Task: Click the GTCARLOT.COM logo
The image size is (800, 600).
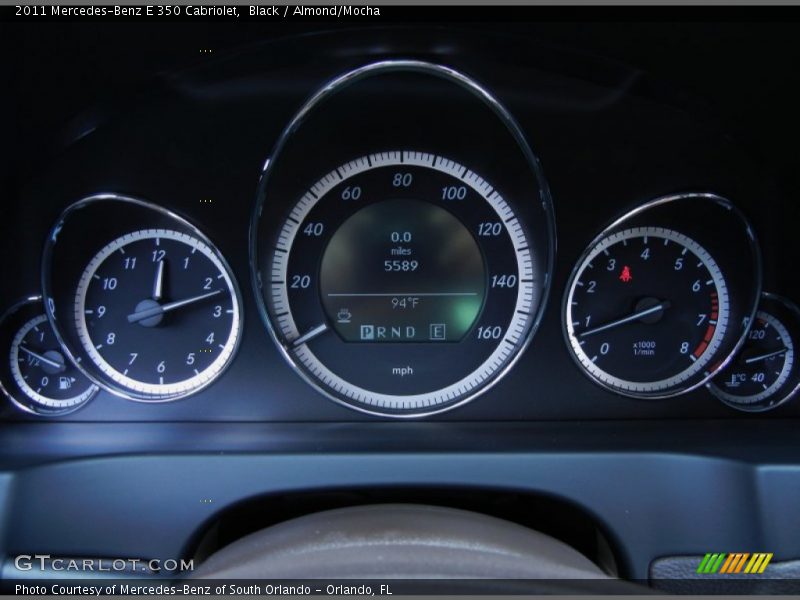Action: [104, 564]
